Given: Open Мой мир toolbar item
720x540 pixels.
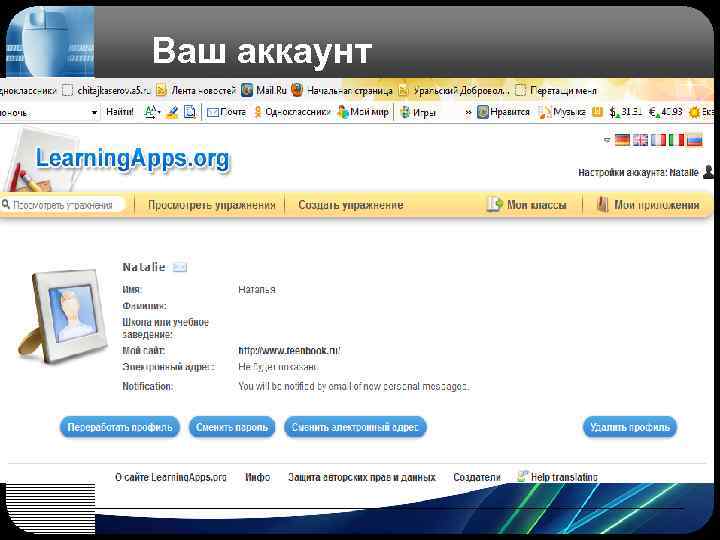Looking at the screenshot, I should tap(363, 112).
